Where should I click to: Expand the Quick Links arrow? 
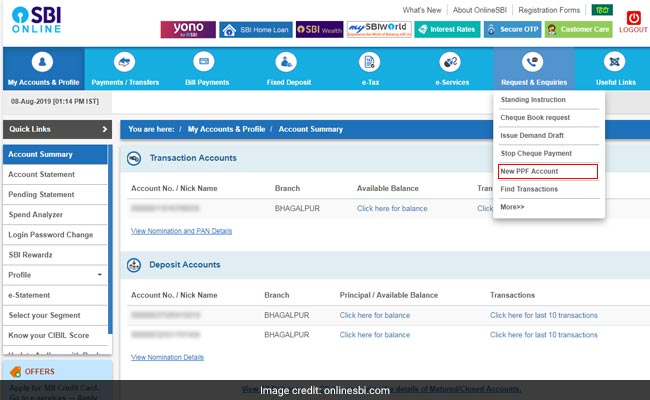[104, 129]
